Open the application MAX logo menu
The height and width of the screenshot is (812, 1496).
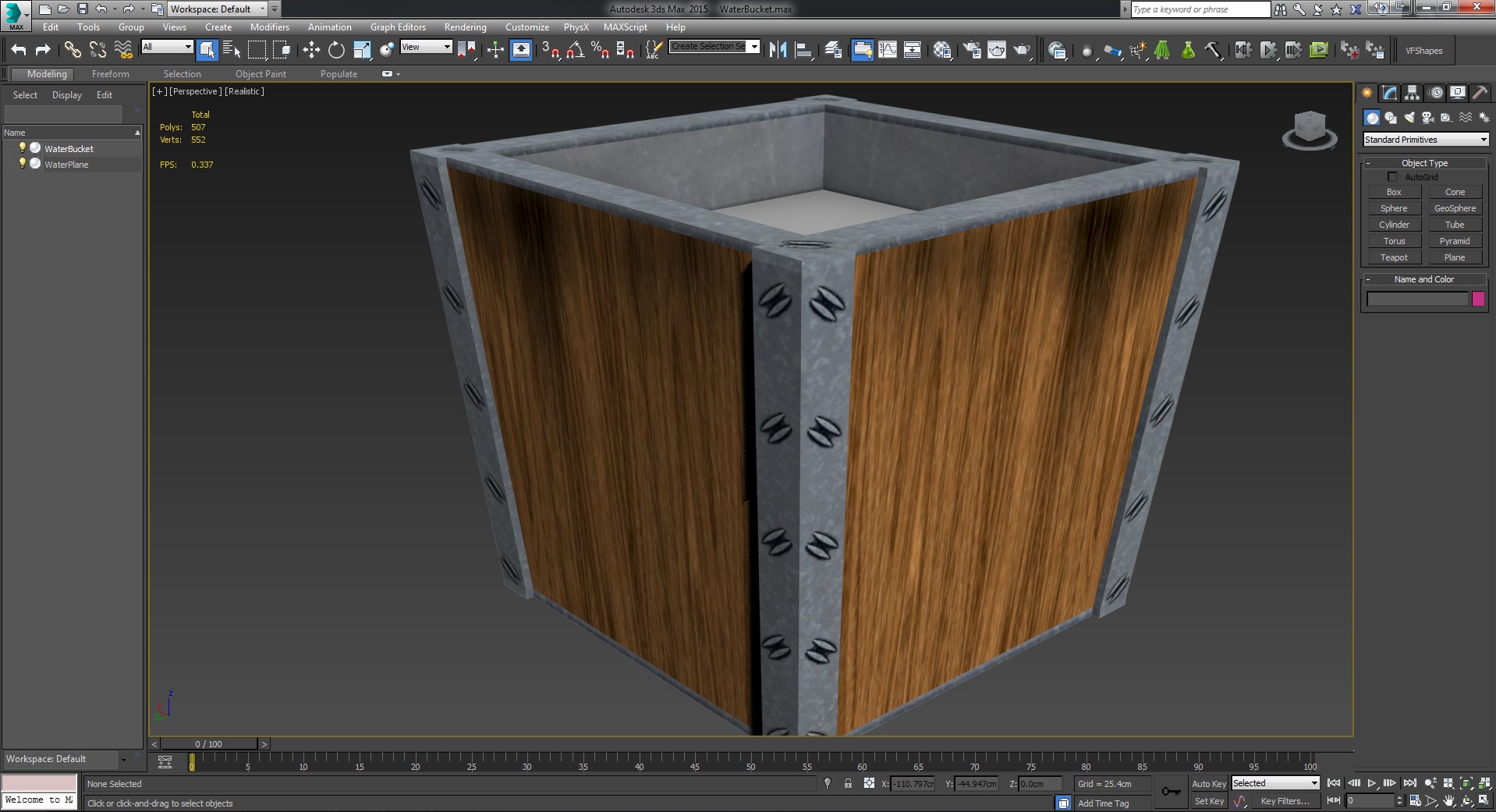click(x=16, y=16)
